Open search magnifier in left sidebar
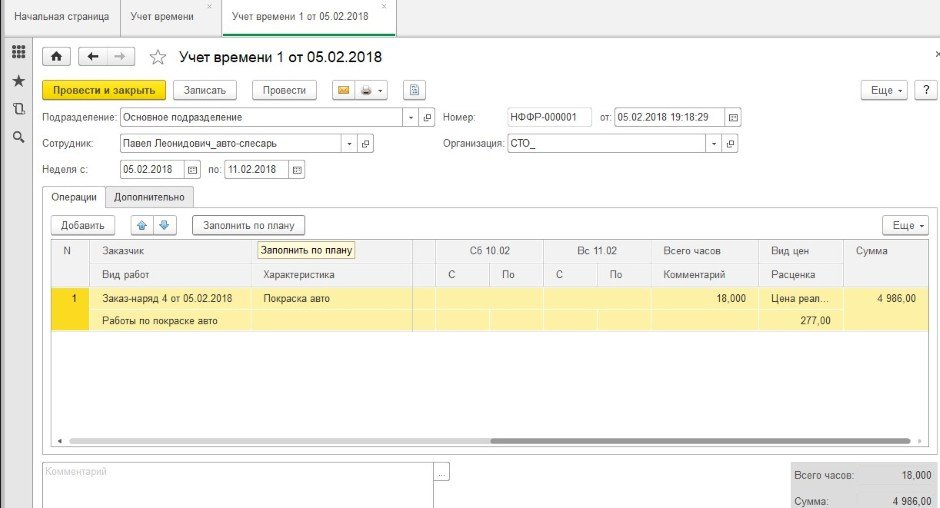The image size is (940, 508). click(18, 137)
